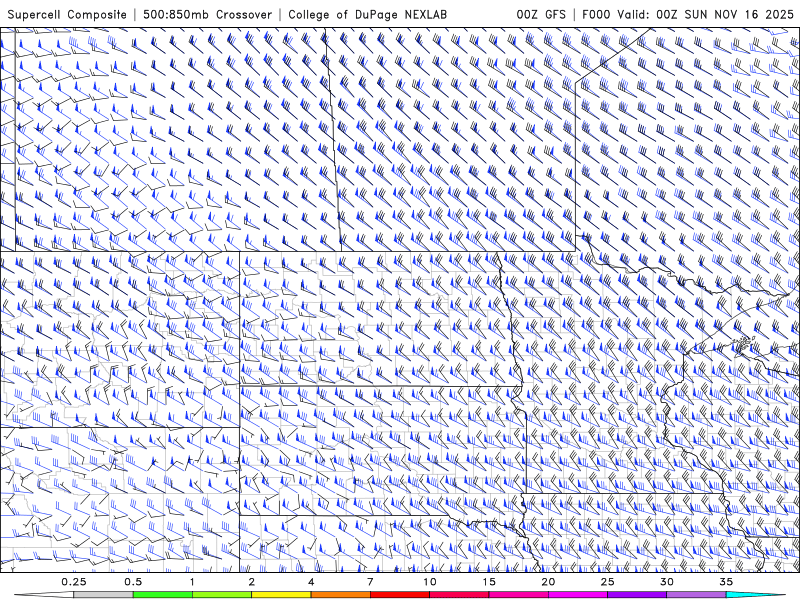Click the 0.5 legend value
This screenshot has height=600, width=800.
coord(133,582)
